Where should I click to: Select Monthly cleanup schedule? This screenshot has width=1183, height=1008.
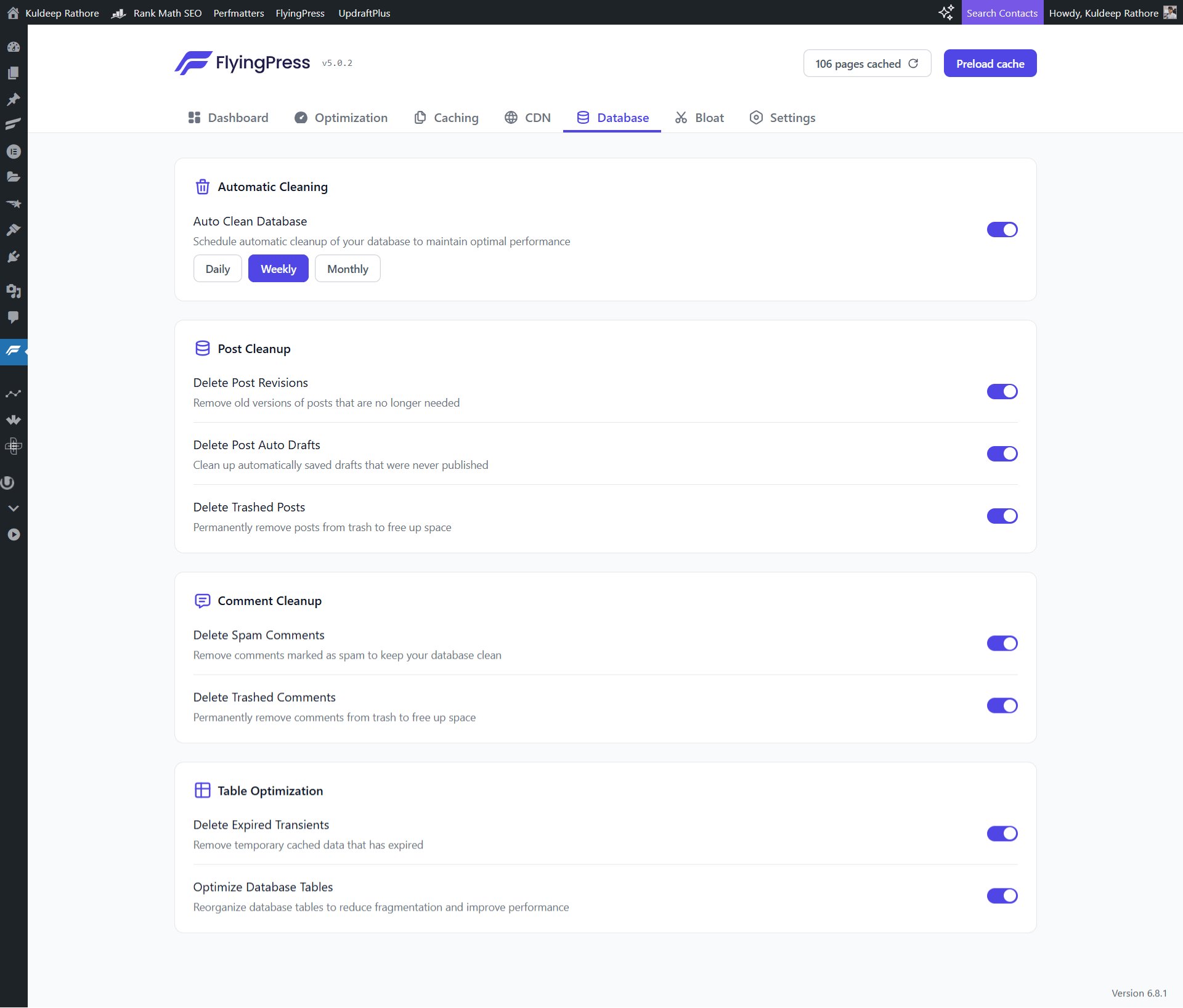click(348, 269)
